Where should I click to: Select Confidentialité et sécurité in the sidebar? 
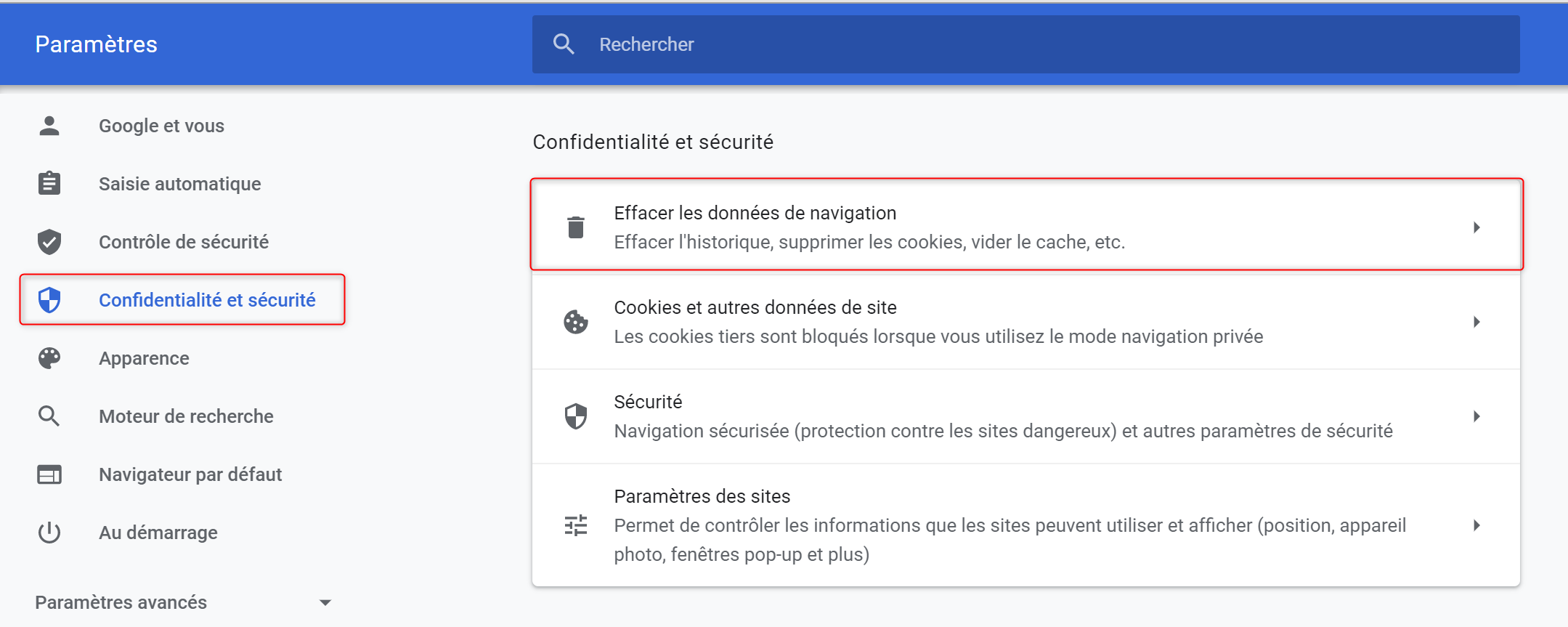(207, 300)
